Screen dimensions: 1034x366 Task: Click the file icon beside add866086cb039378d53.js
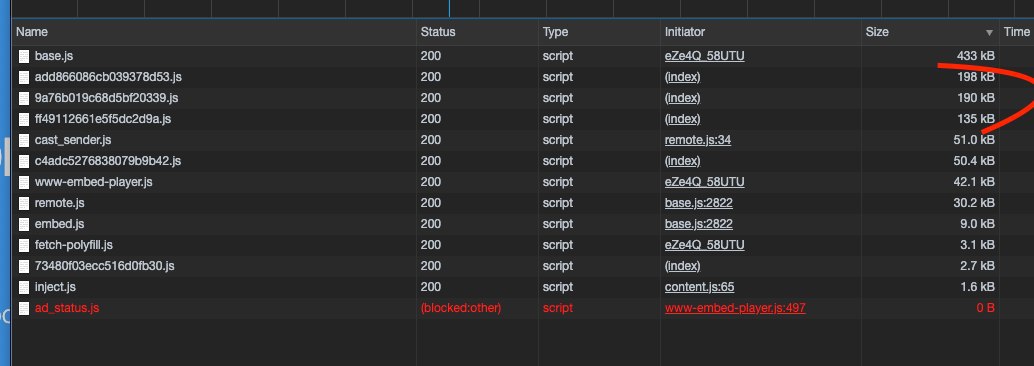click(x=24, y=78)
